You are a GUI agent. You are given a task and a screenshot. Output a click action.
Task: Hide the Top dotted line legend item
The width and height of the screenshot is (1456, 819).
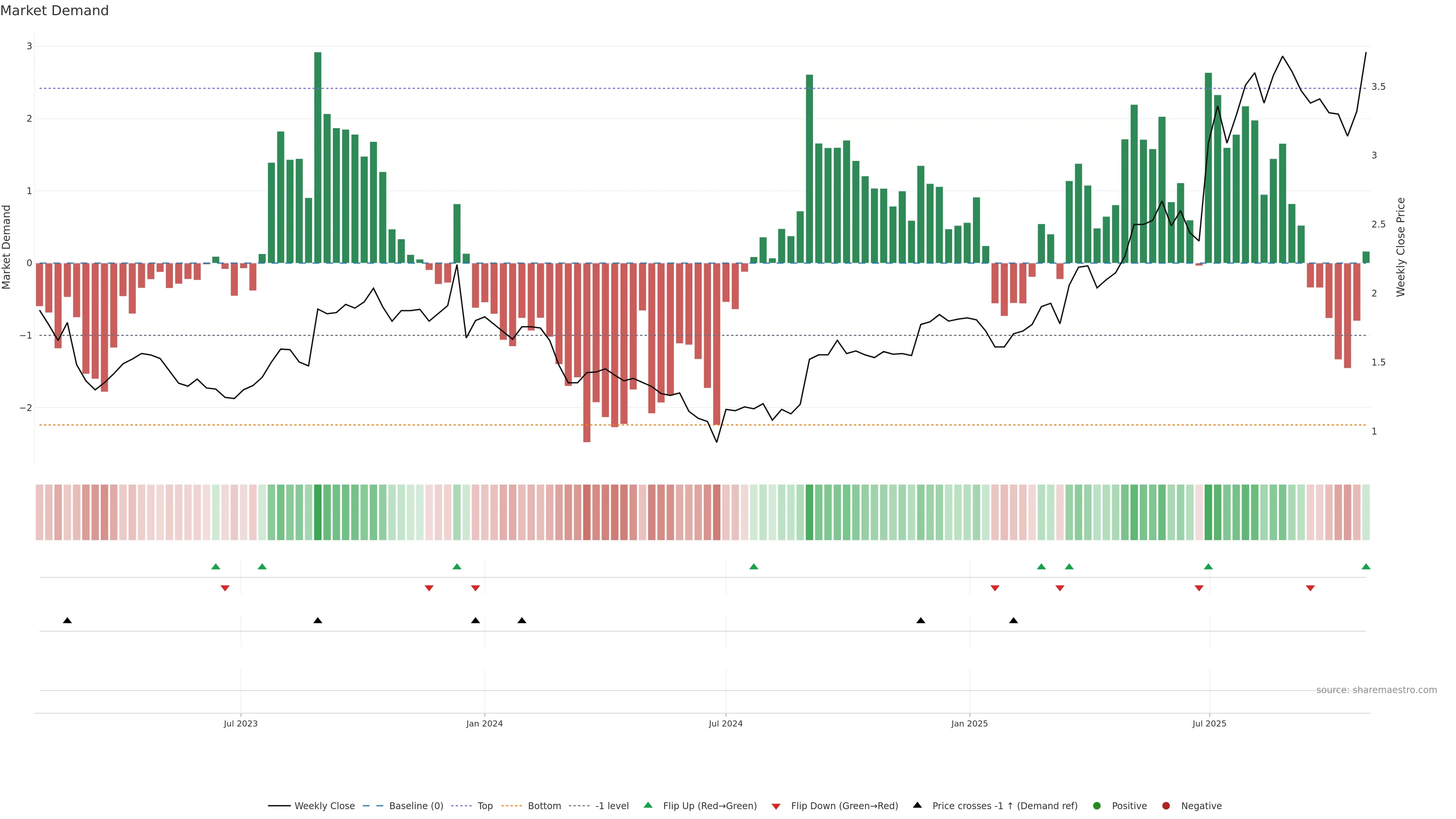(485, 806)
